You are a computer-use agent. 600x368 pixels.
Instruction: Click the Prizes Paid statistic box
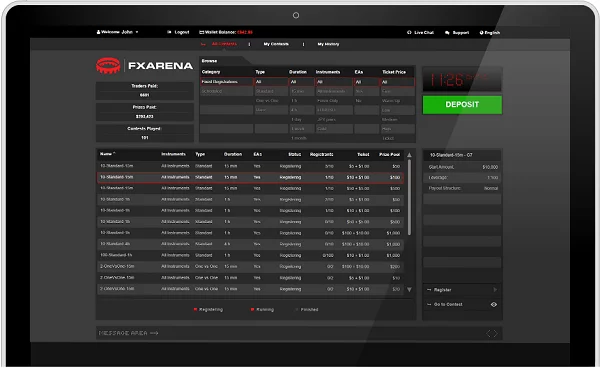[145, 112]
